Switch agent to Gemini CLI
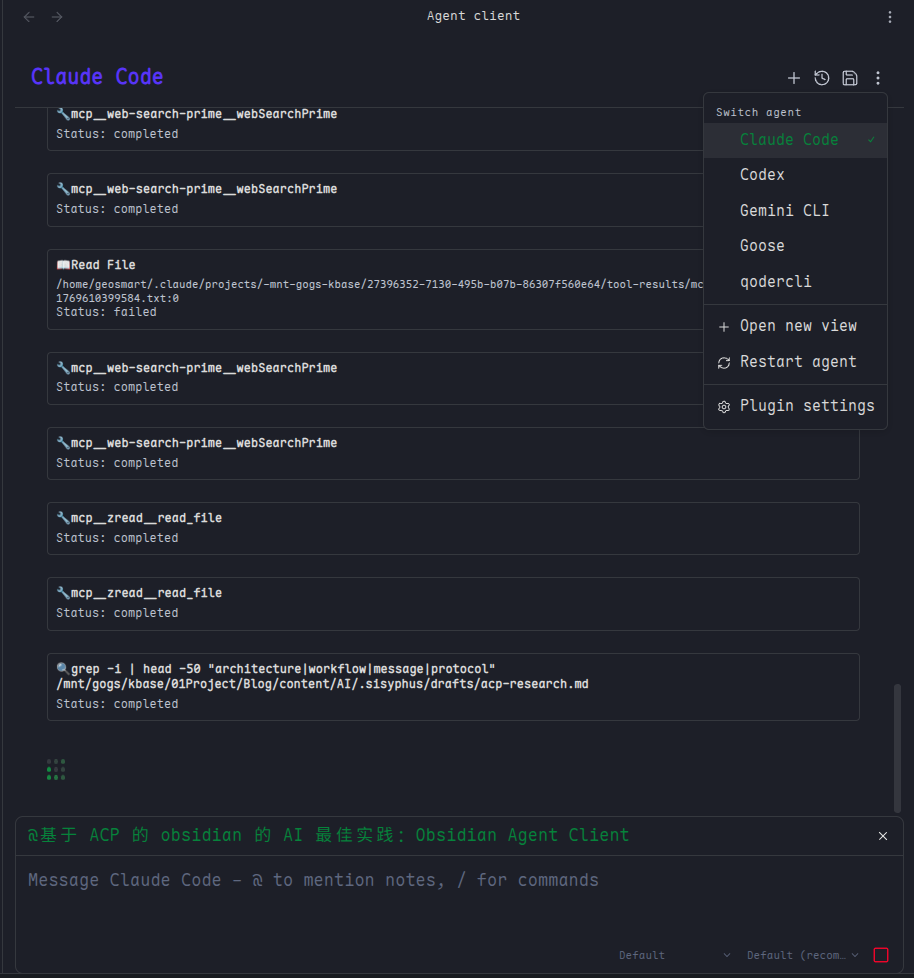The width and height of the screenshot is (914, 978). click(795, 210)
